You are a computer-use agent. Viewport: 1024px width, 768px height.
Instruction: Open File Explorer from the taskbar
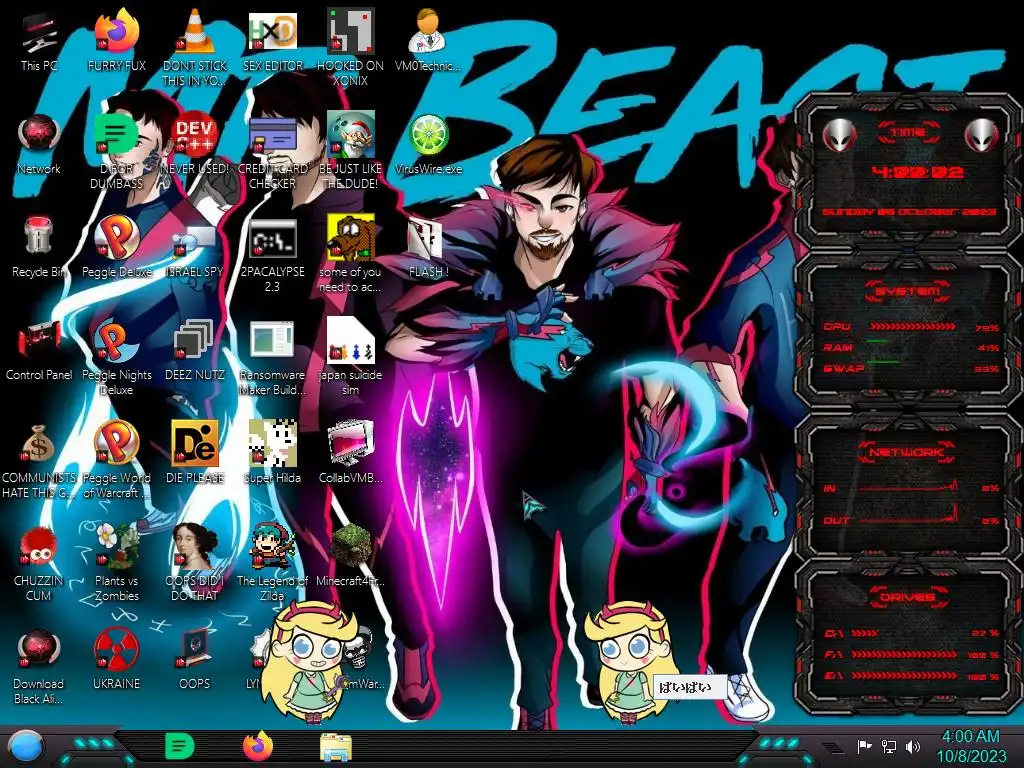(336, 747)
